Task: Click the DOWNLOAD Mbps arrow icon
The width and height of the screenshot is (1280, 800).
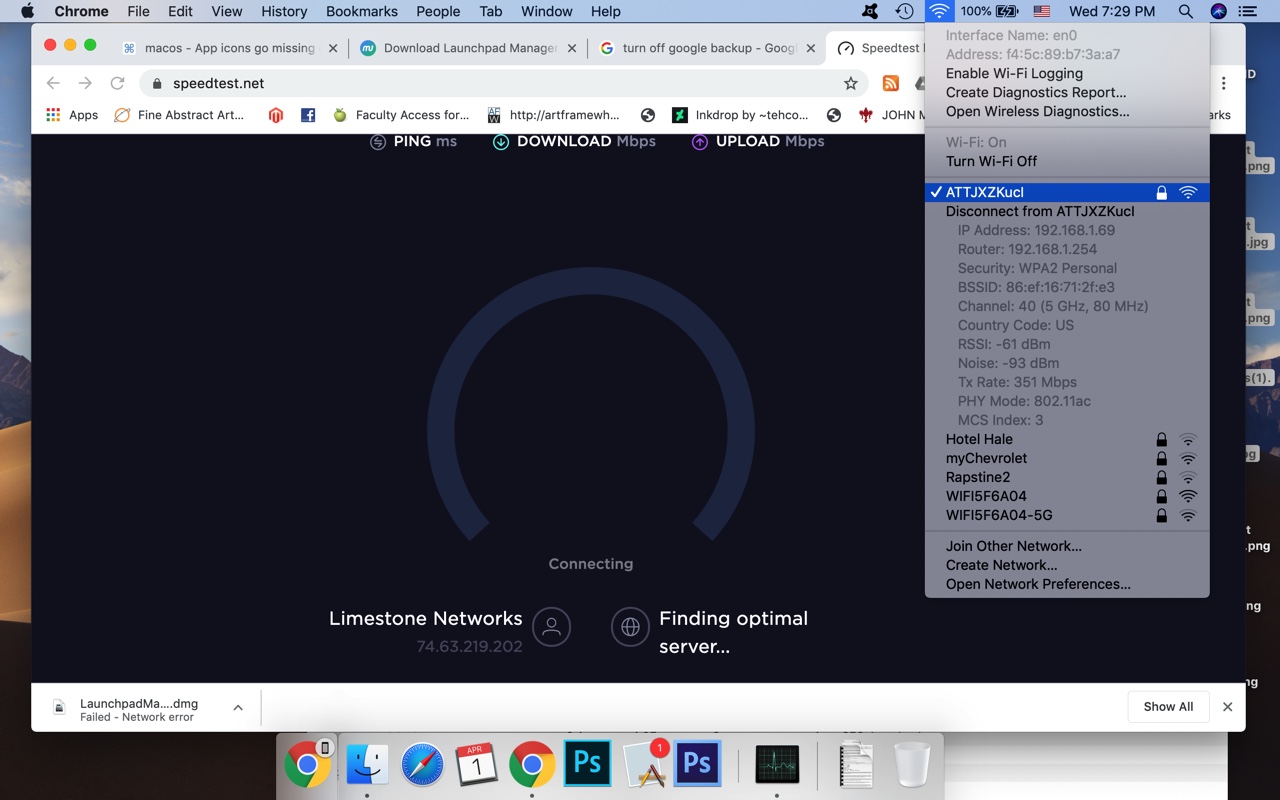Action: coord(501,142)
